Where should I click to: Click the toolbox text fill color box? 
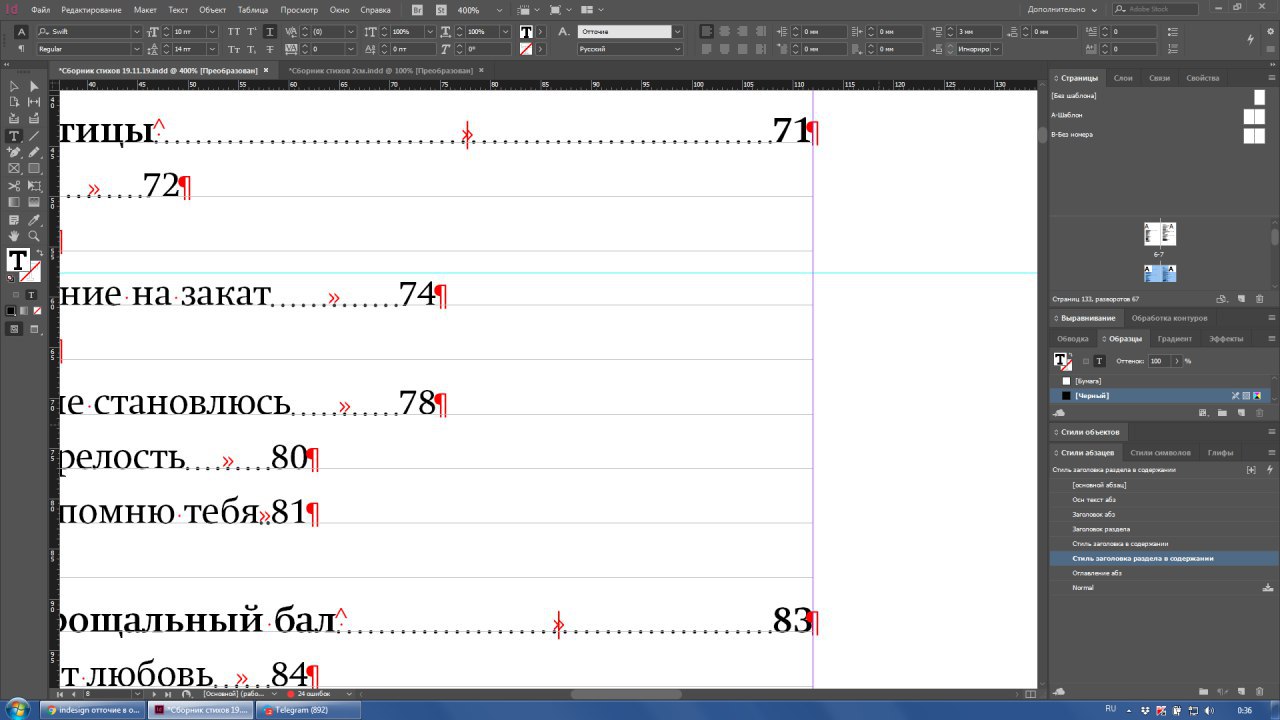[x=17, y=261]
